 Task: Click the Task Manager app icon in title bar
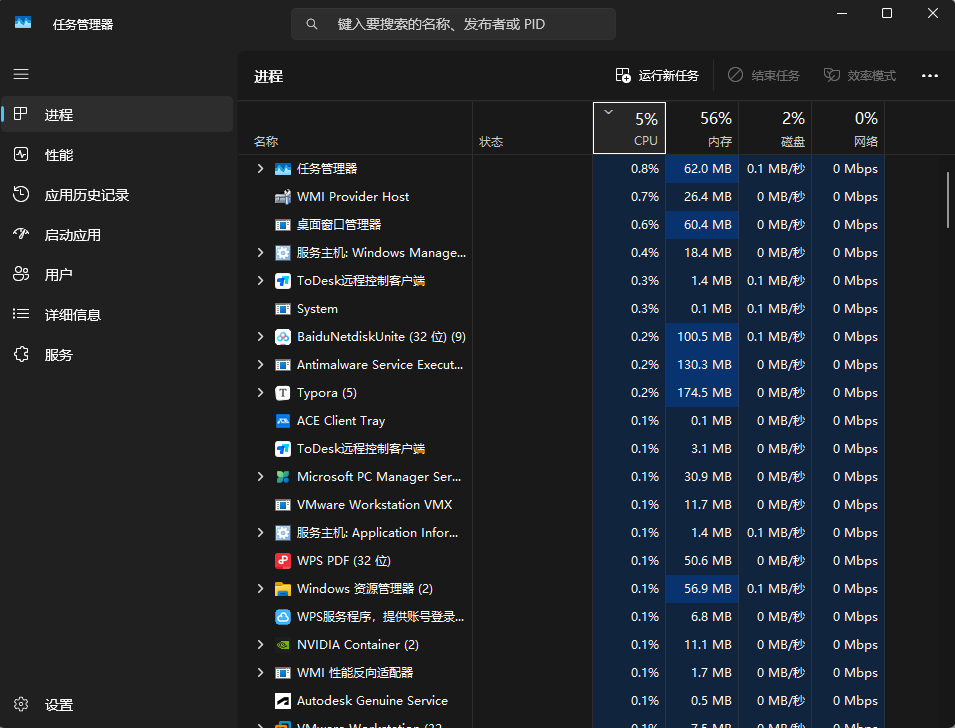(23, 23)
